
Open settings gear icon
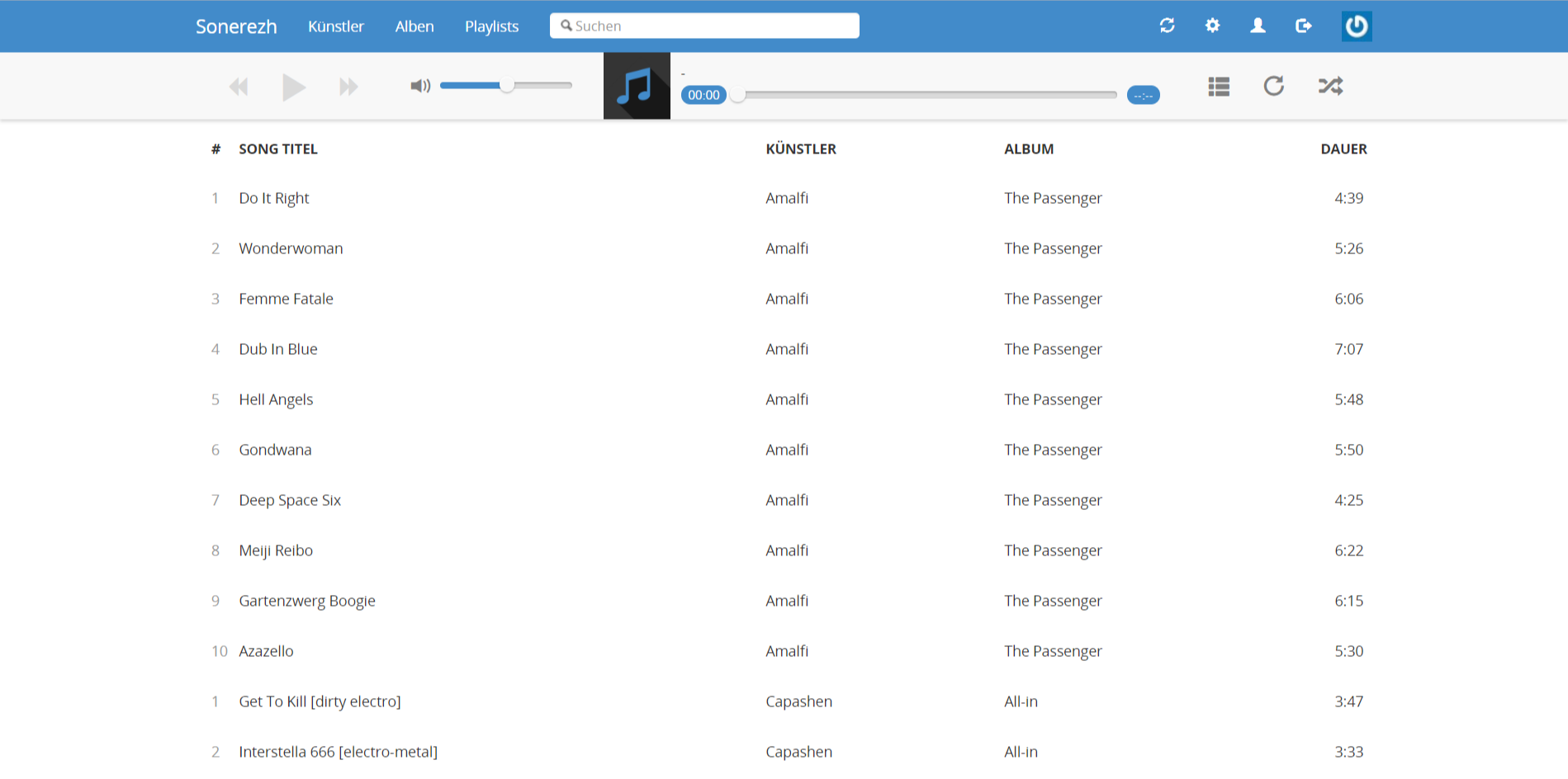(1212, 26)
